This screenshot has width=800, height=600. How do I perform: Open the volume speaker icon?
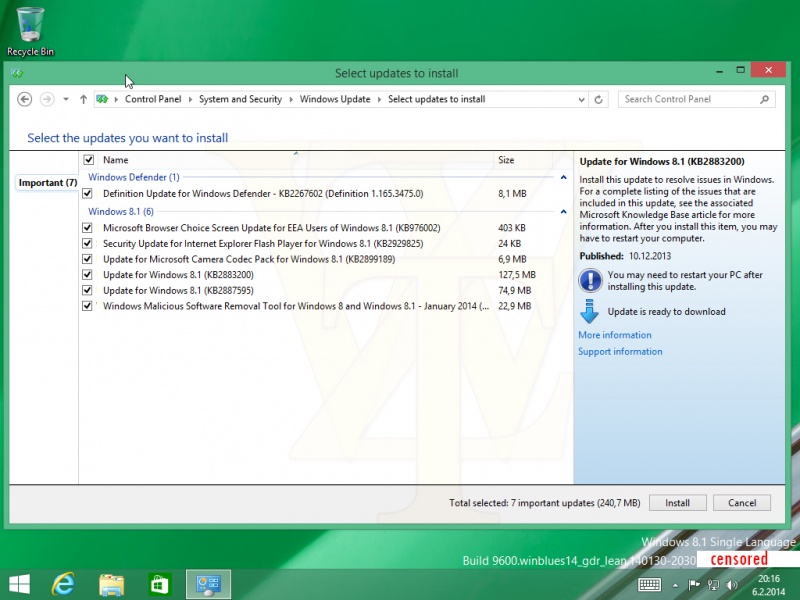pyautogui.click(x=732, y=585)
